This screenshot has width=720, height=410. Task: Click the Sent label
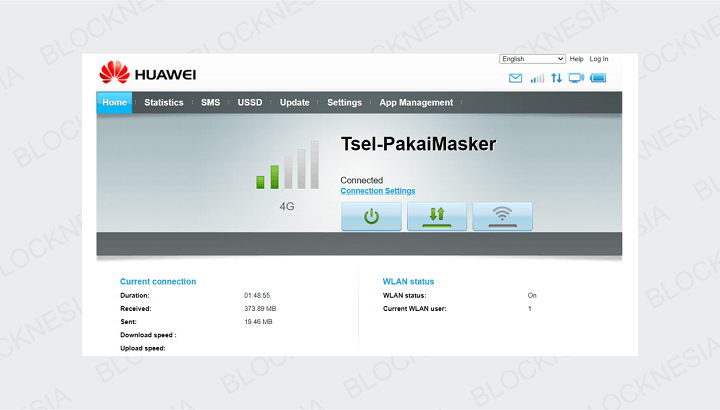[x=128, y=321]
